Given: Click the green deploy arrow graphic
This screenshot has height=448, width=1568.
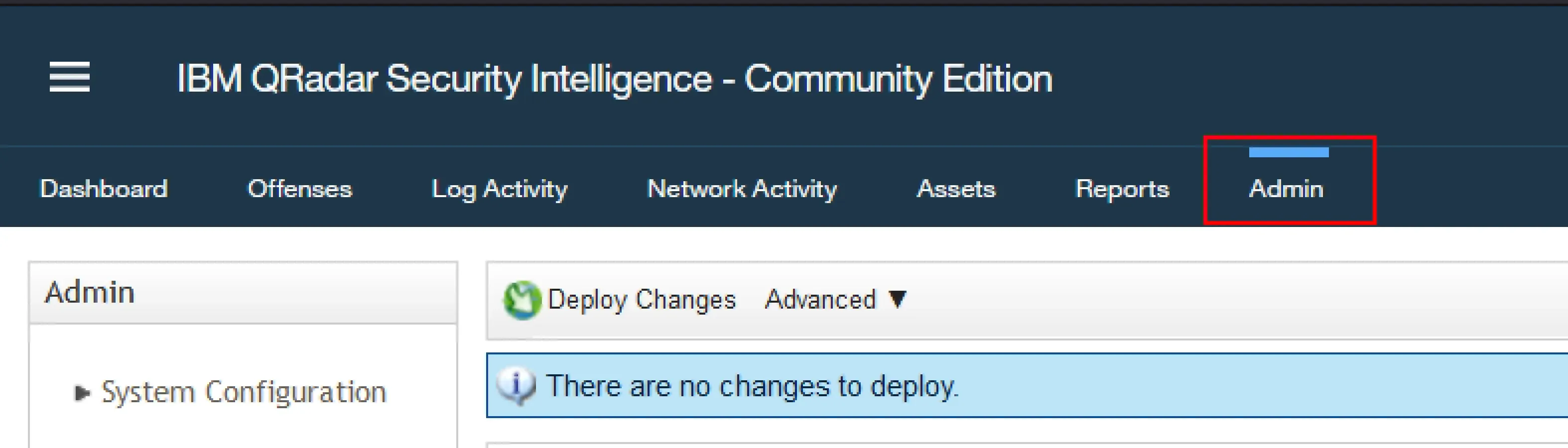Looking at the screenshot, I should click(523, 298).
